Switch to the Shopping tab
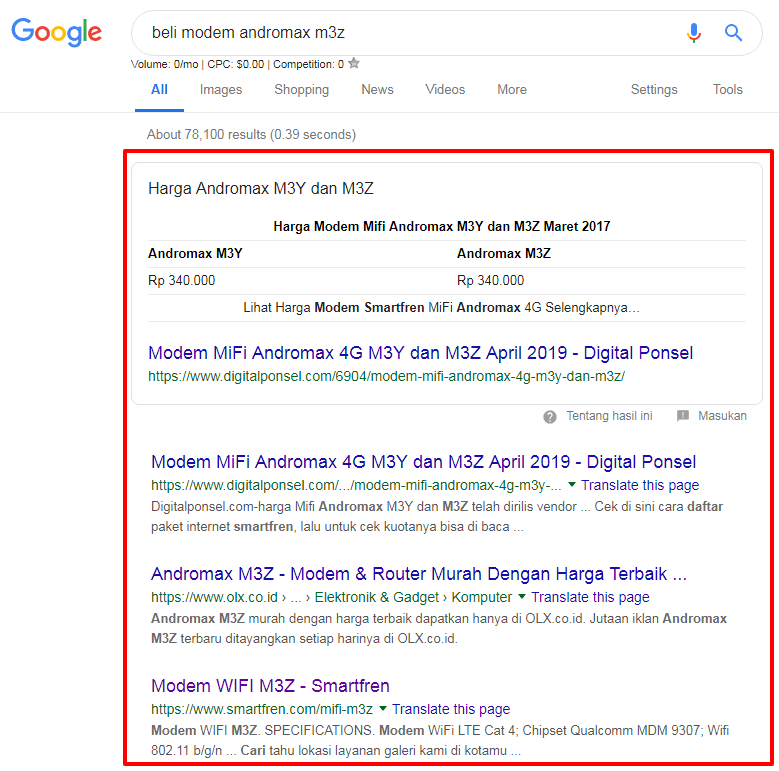 (x=301, y=89)
